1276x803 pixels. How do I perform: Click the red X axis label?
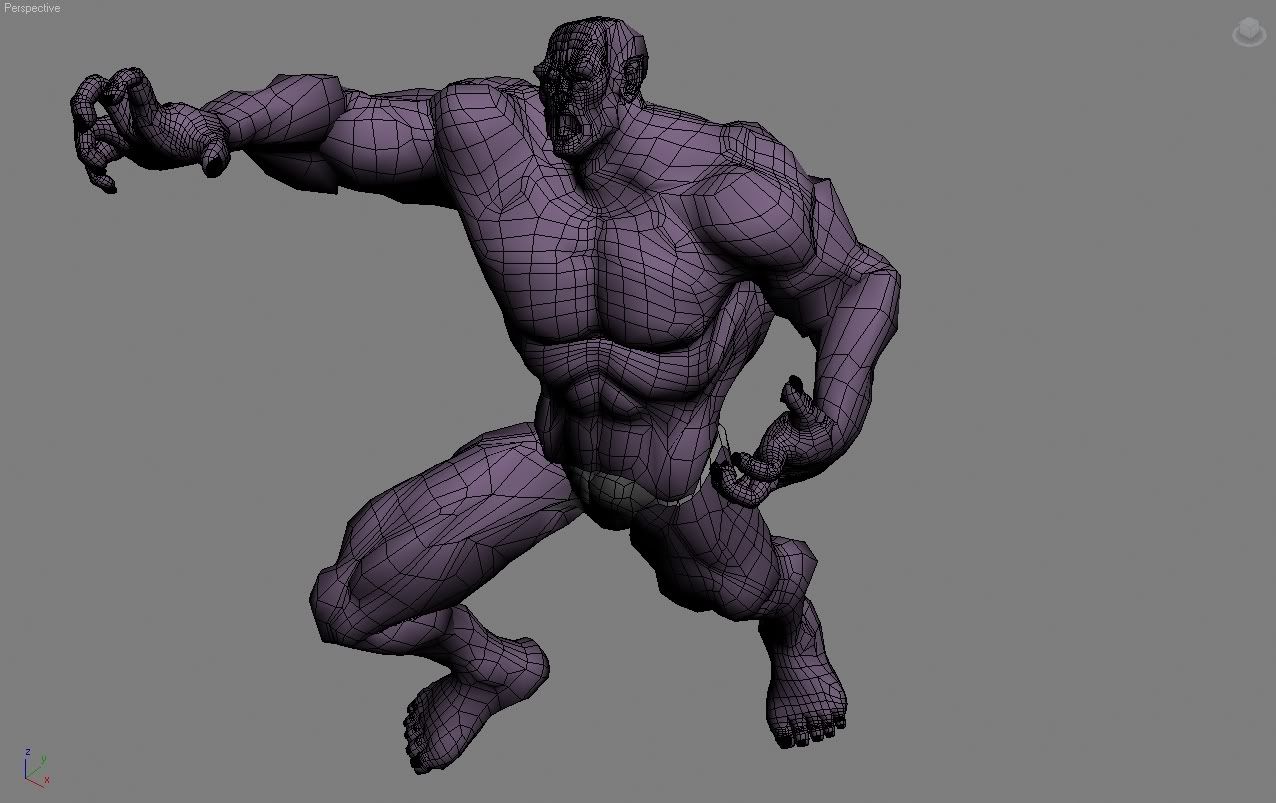(47, 780)
